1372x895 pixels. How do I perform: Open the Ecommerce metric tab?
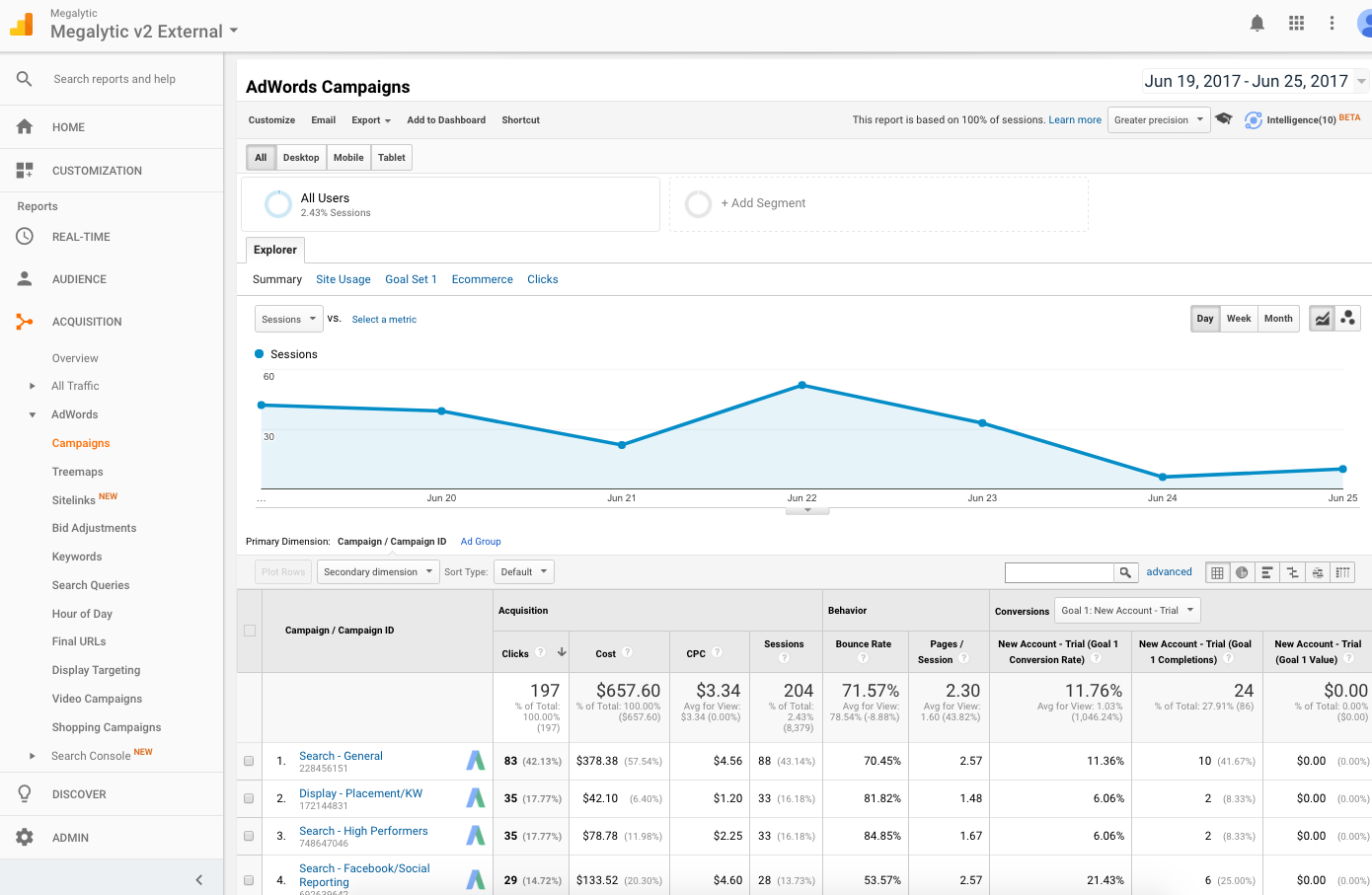[x=482, y=279]
